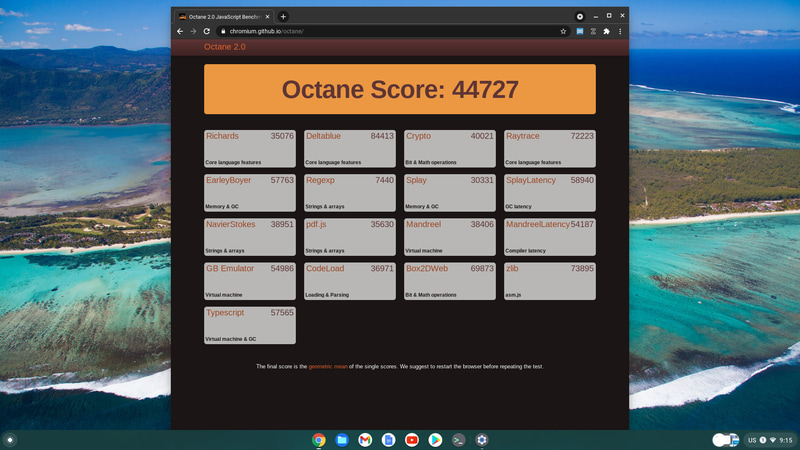Image resolution: width=800 pixels, height=450 pixels.
Task: Click the SplayLatency score box
Action: coord(549,192)
